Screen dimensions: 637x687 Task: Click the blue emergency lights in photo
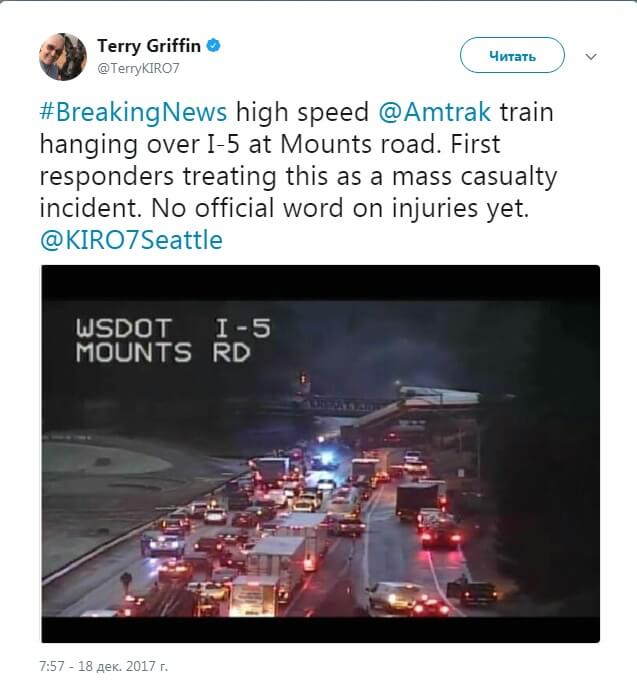pos(325,459)
